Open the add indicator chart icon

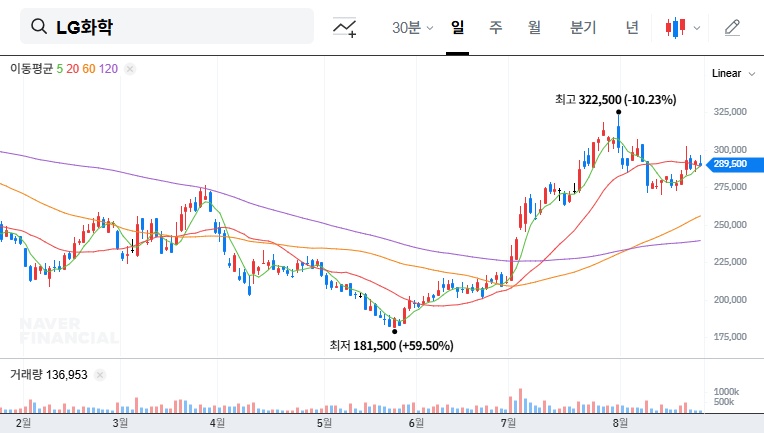344,27
